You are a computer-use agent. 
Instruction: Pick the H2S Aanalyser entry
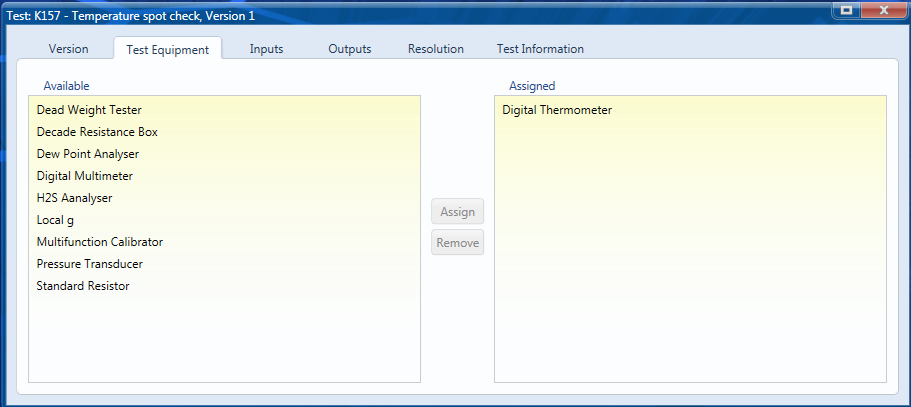coord(224,198)
